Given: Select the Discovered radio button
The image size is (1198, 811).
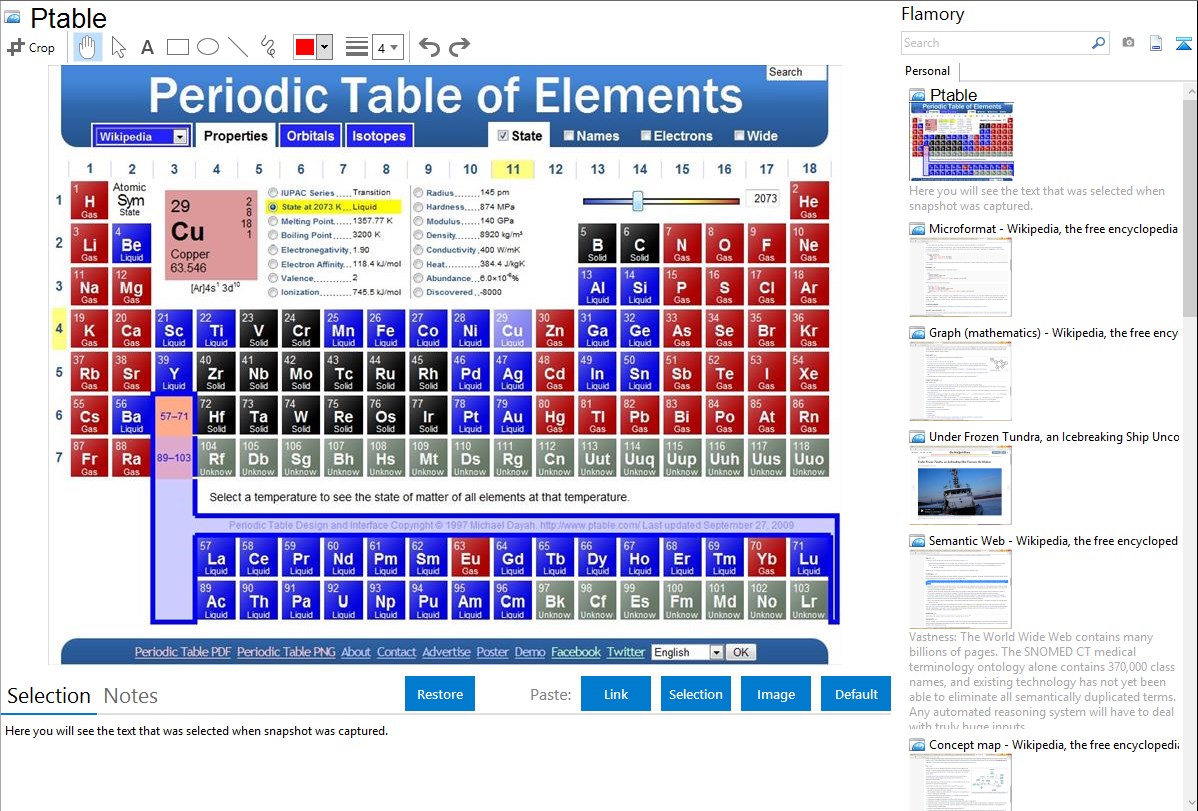Looking at the screenshot, I should (418, 292).
